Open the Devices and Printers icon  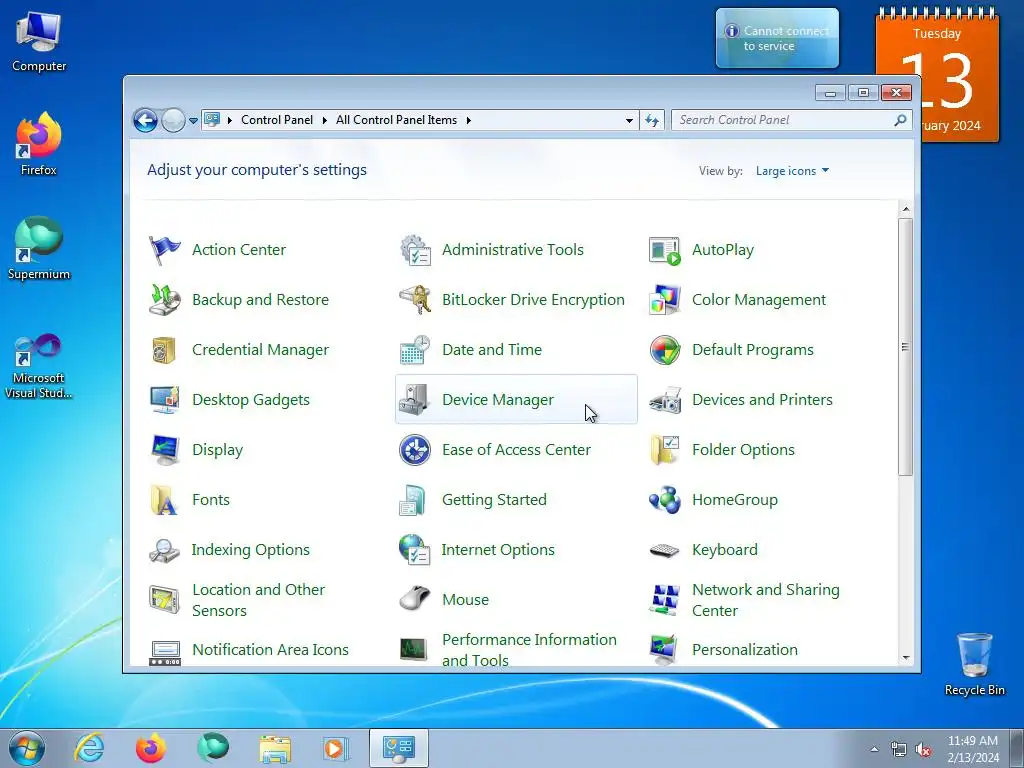click(x=665, y=400)
